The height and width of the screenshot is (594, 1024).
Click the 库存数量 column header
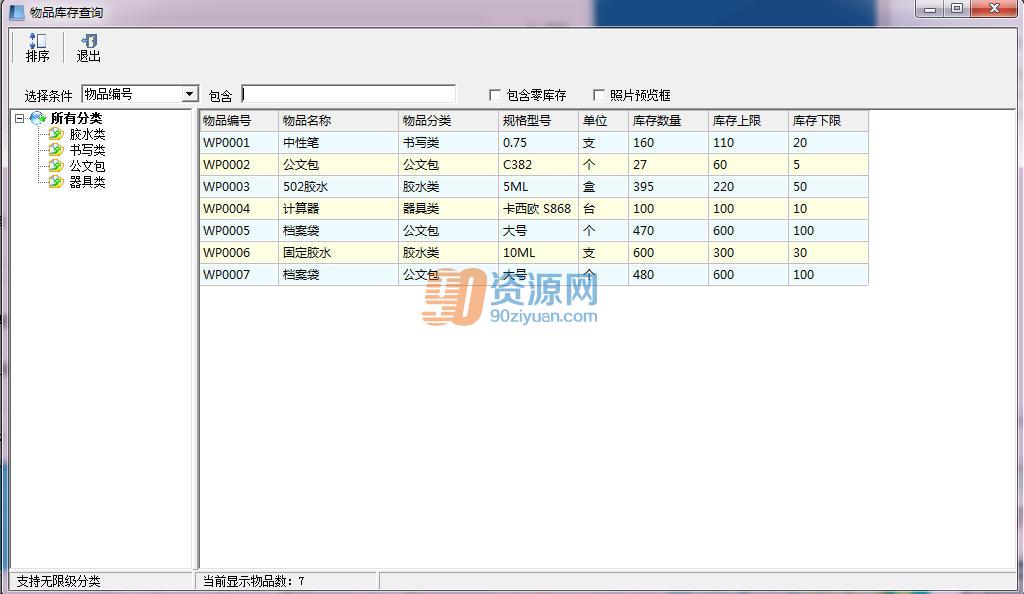pyautogui.click(x=669, y=121)
